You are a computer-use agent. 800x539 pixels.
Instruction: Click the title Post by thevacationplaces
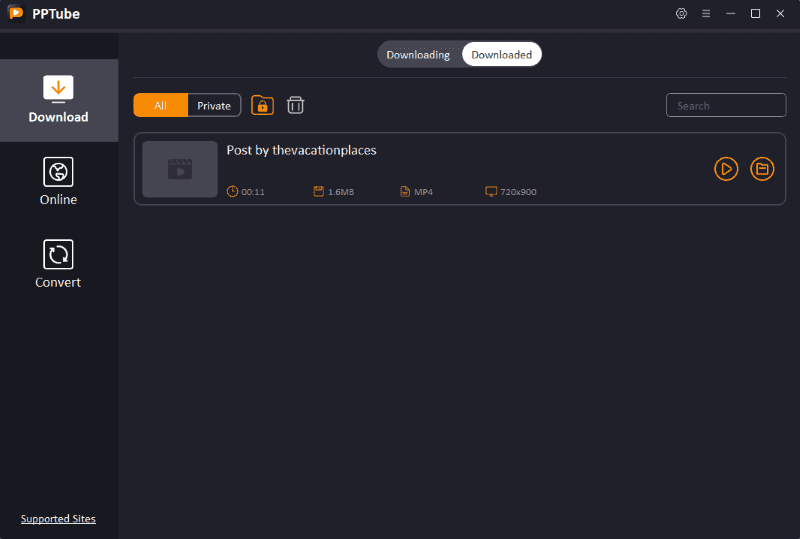click(301, 150)
